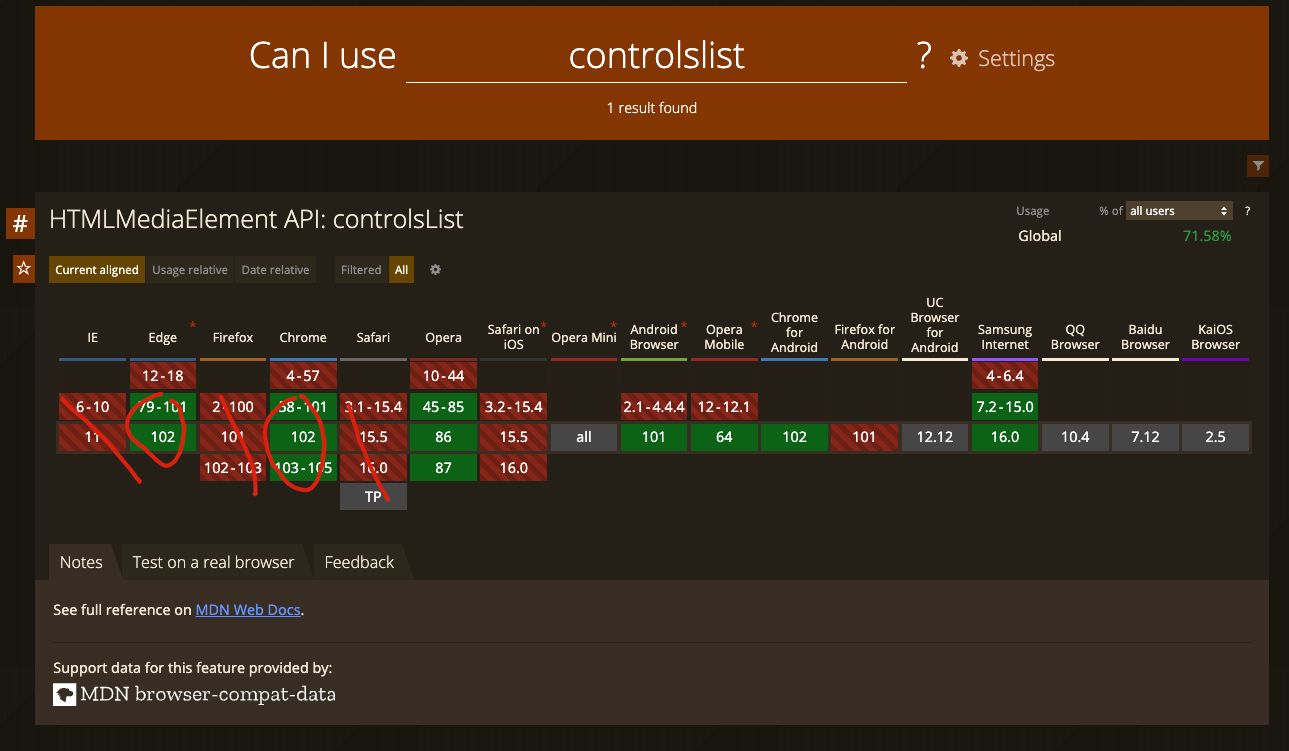The image size is (1289, 751).
Task: Switch to Current aligned view
Action: [x=97, y=270]
